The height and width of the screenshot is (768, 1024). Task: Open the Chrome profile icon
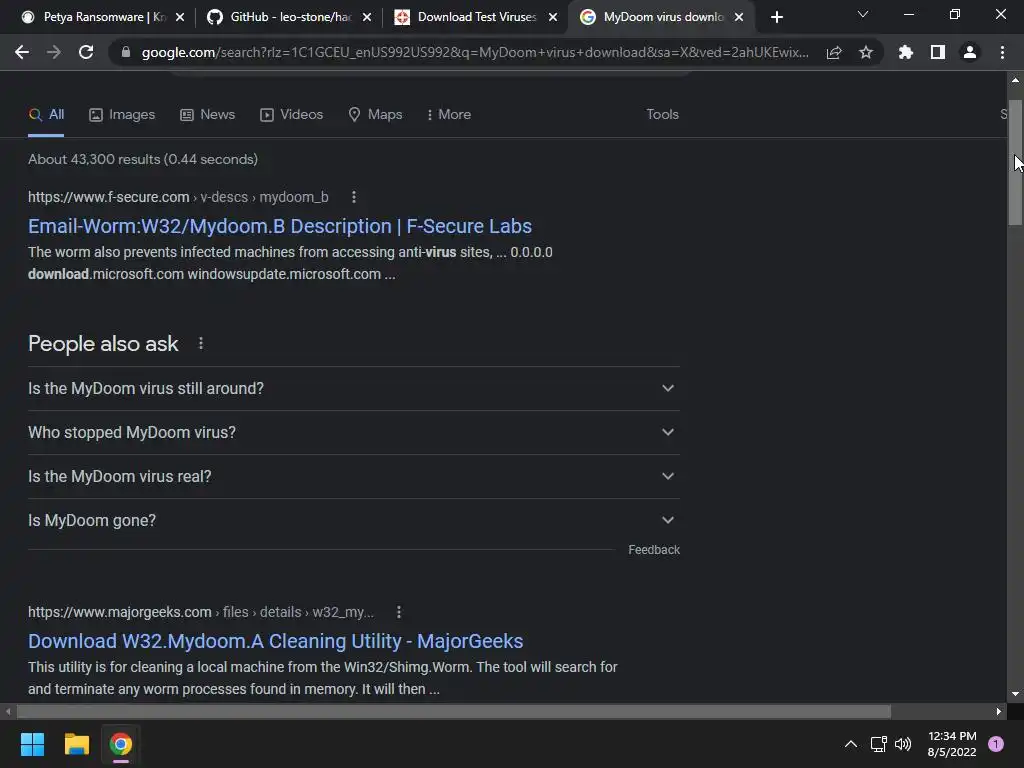click(x=970, y=52)
